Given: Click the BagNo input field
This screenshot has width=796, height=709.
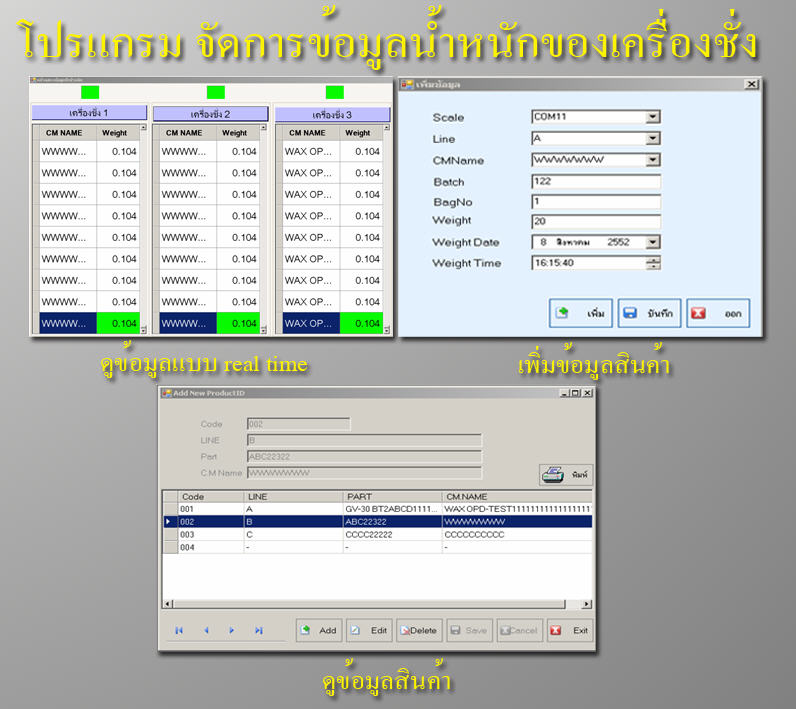Looking at the screenshot, I should (596, 201).
